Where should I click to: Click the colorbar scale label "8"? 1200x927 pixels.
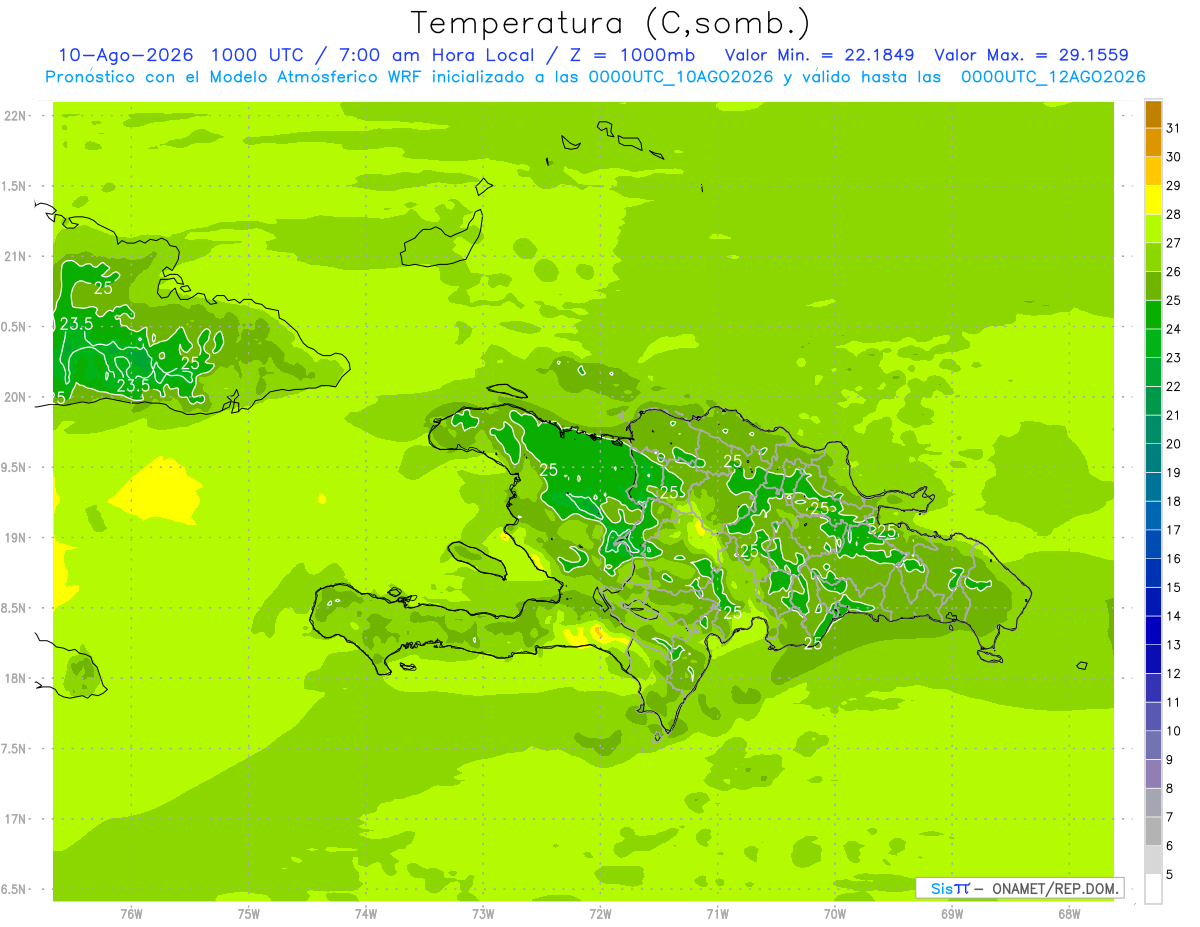[1170, 789]
